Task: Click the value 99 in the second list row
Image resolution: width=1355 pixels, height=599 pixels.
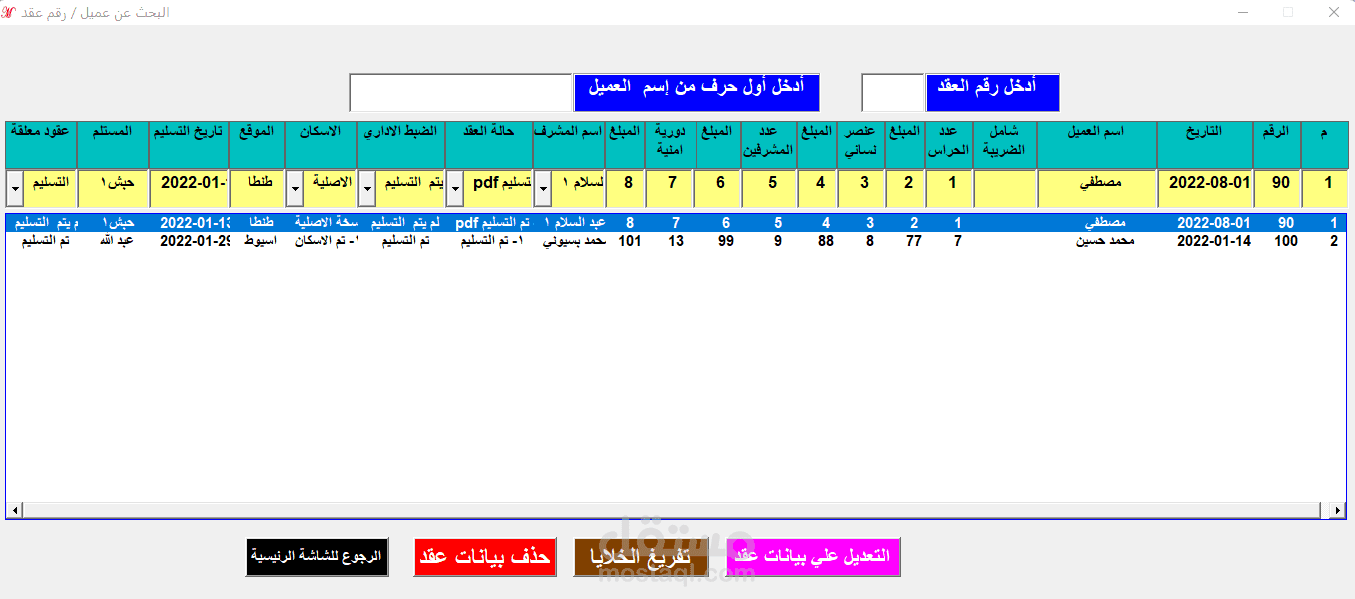Action: 727,240
